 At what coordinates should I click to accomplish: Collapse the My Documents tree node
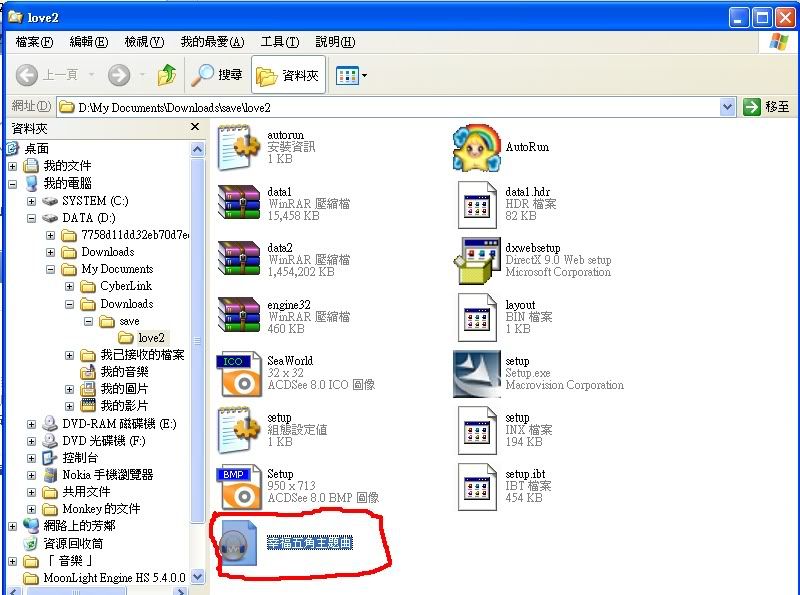coord(51,270)
